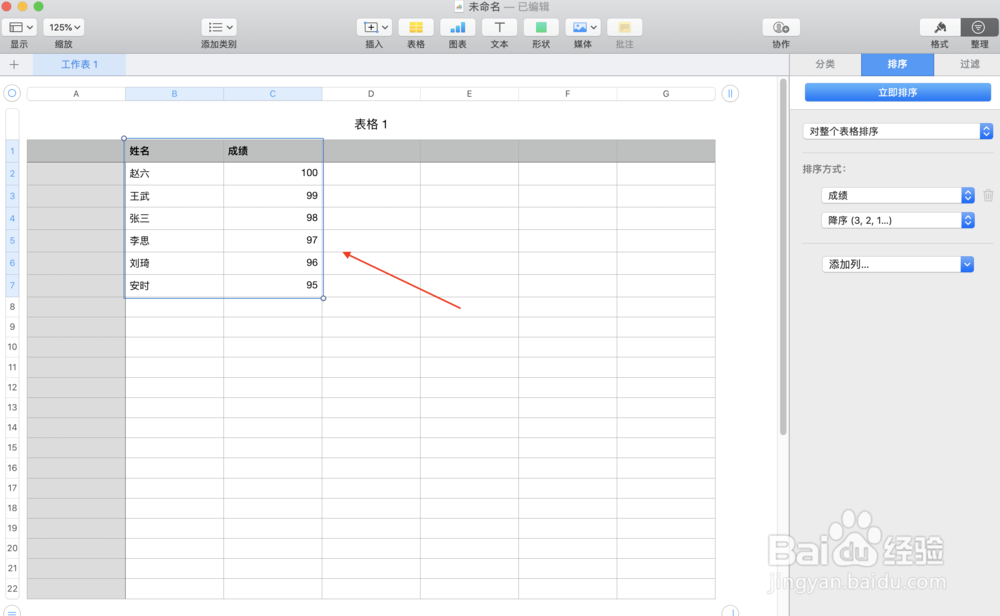Click the 图表 chart toolbar icon
1000x616 pixels.
(457, 27)
